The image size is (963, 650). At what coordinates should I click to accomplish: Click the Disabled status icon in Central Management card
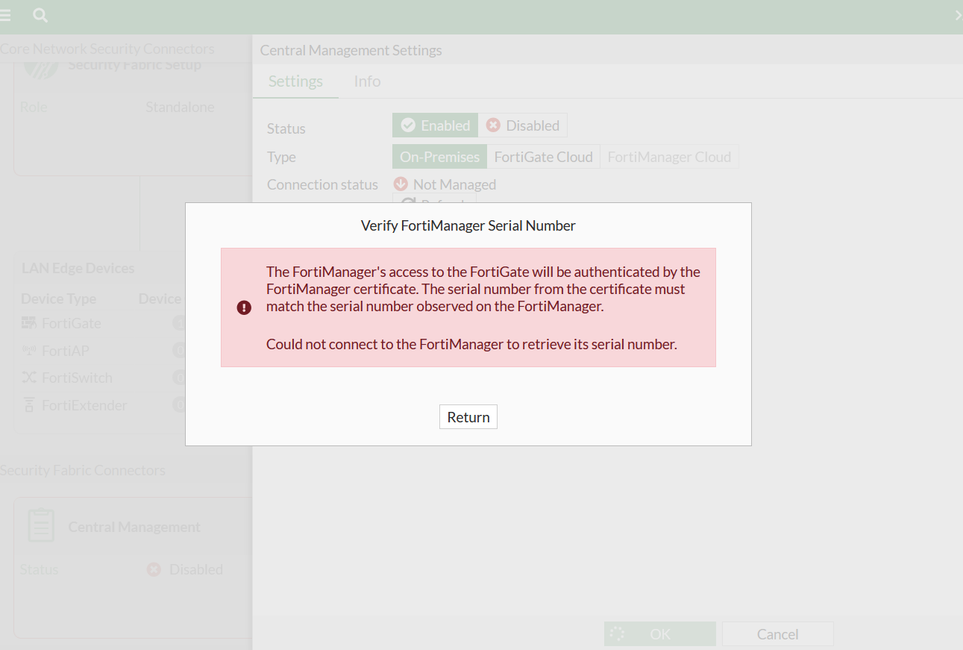(154, 570)
